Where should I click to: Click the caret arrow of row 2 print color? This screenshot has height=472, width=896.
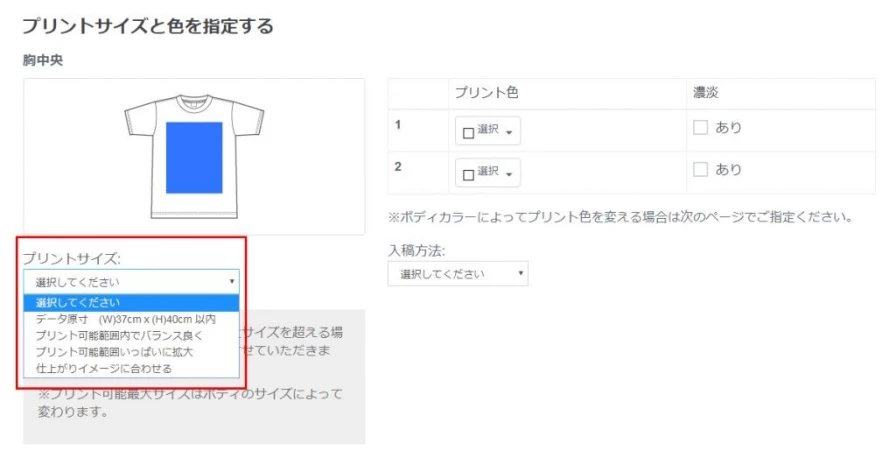pyautogui.click(x=509, y=173)
